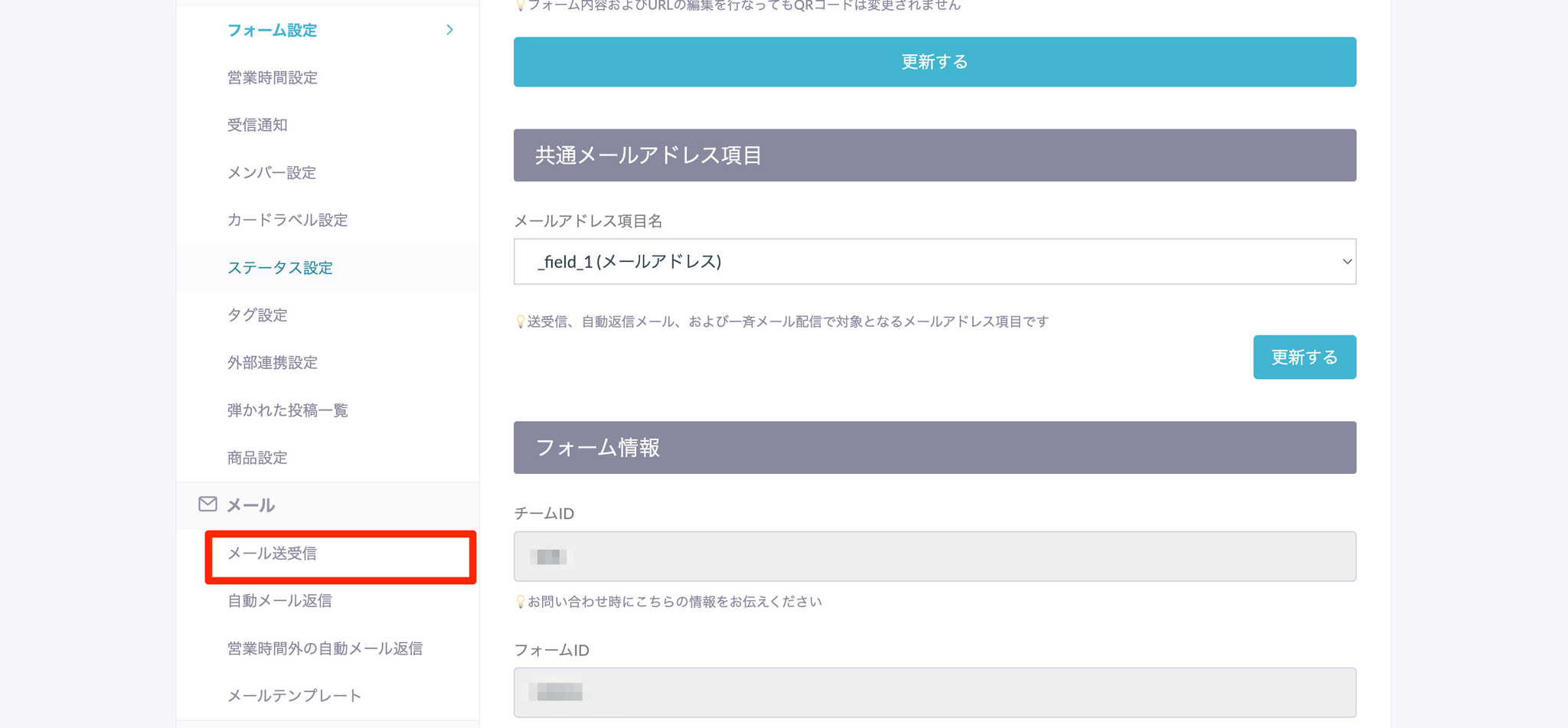Expand the フォーム設定 chevron arrow
This screenshot has width=1568, height=728.
449,30
